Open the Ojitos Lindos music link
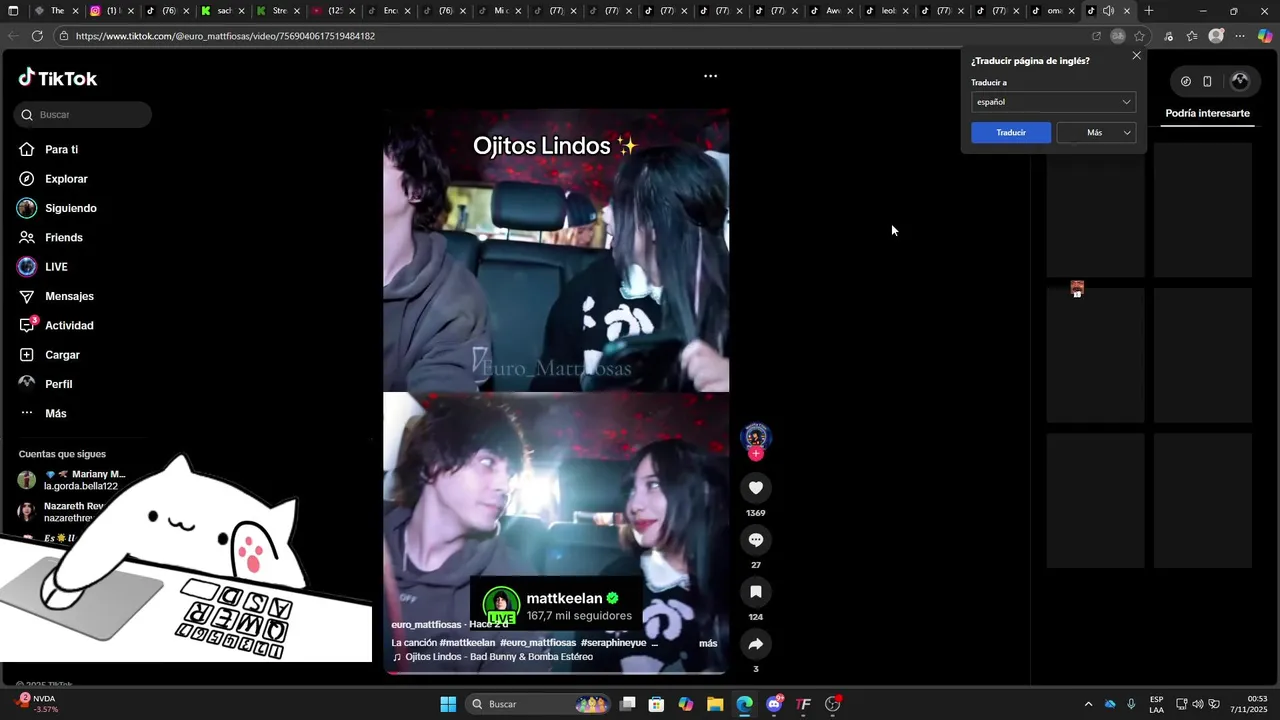1280x720 pixels. pos(493,657)
